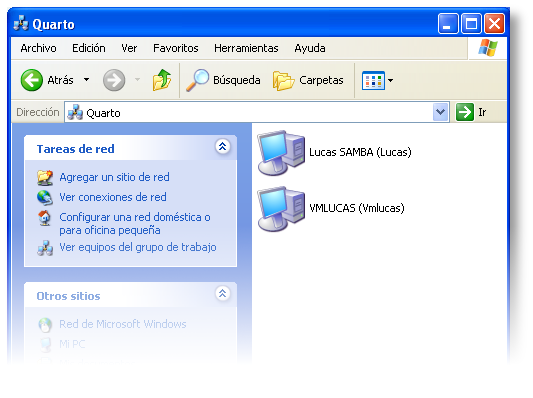Click the Carpetas toolbar label
Screen dimensions: 533x398
coord(321,80)
